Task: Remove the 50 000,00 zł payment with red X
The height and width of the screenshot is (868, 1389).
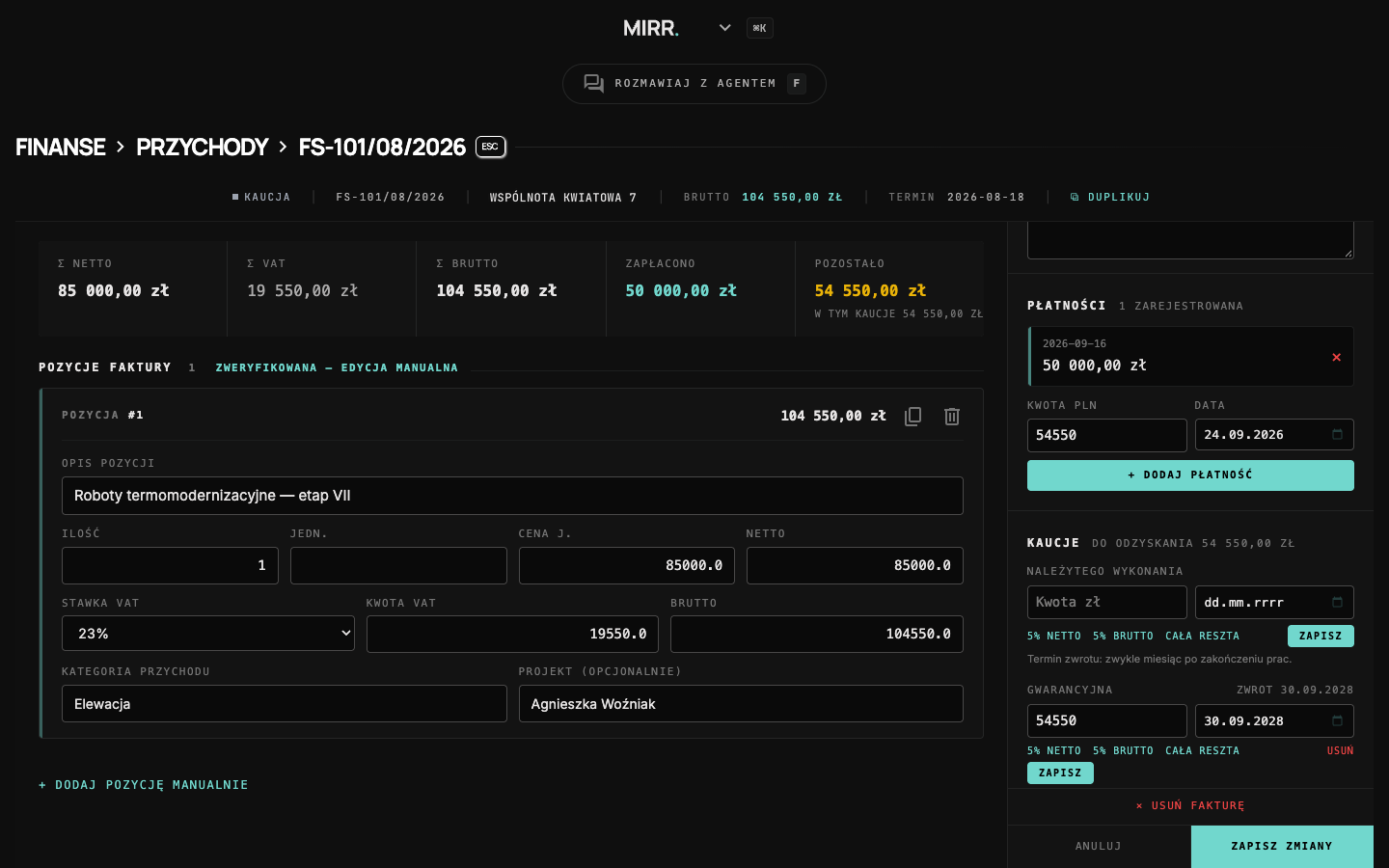Action: 1336,357
